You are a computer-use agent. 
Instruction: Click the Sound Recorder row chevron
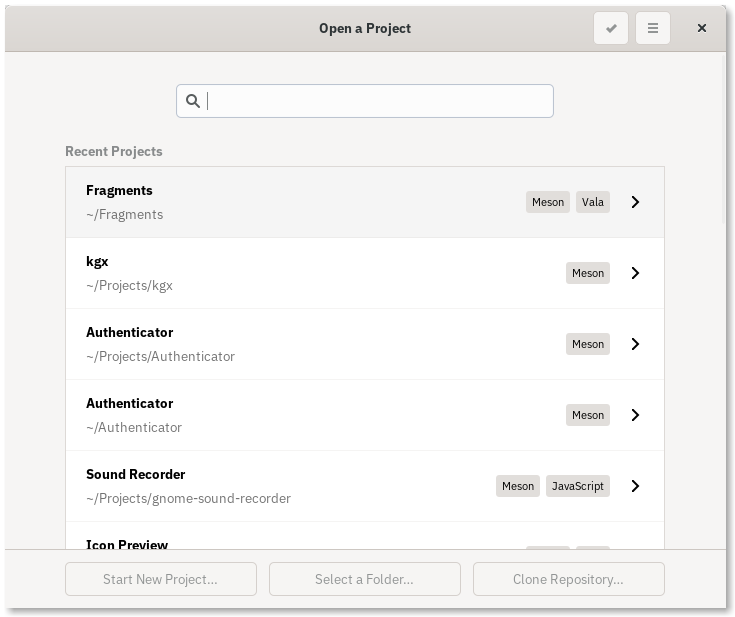point(635,486)
